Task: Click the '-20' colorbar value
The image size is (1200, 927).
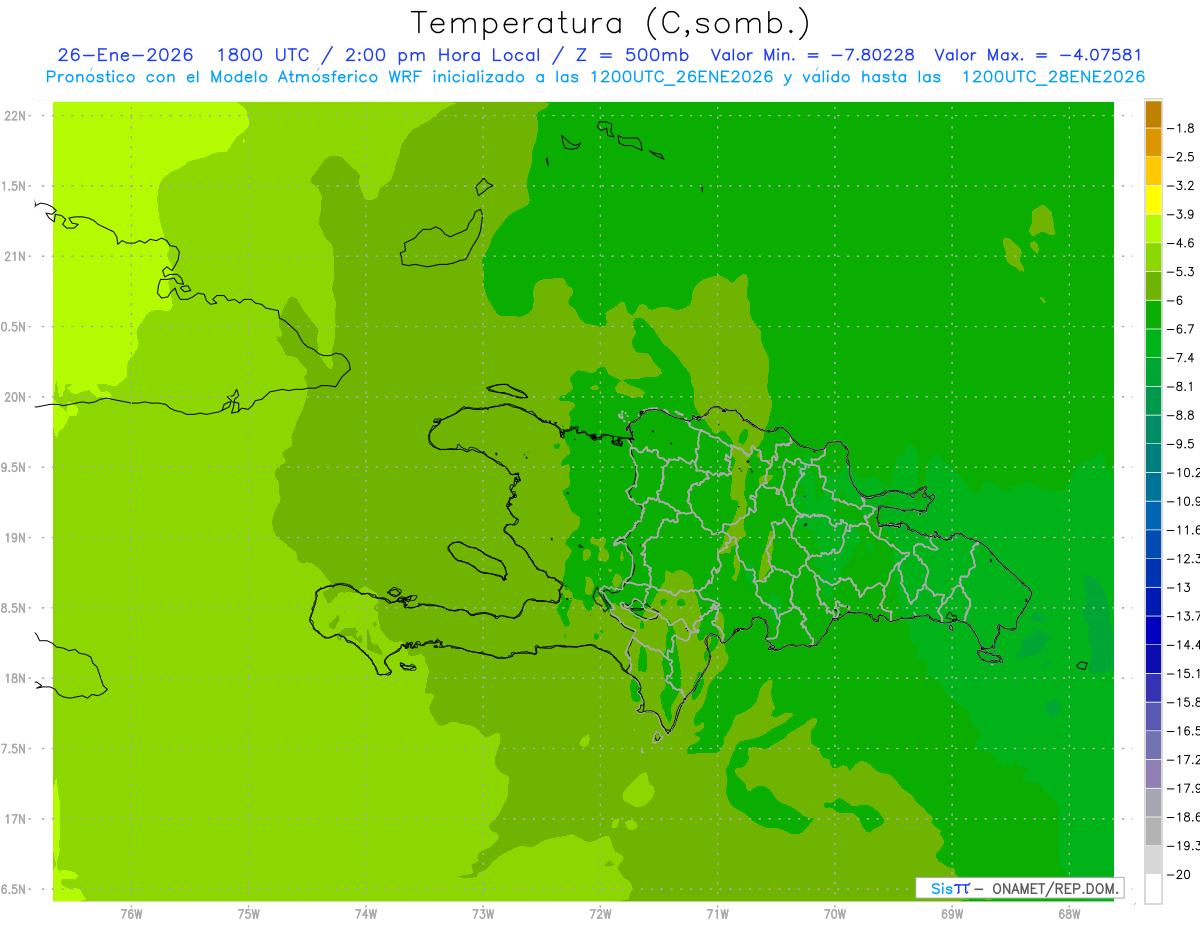Action: coord(1180,875)
